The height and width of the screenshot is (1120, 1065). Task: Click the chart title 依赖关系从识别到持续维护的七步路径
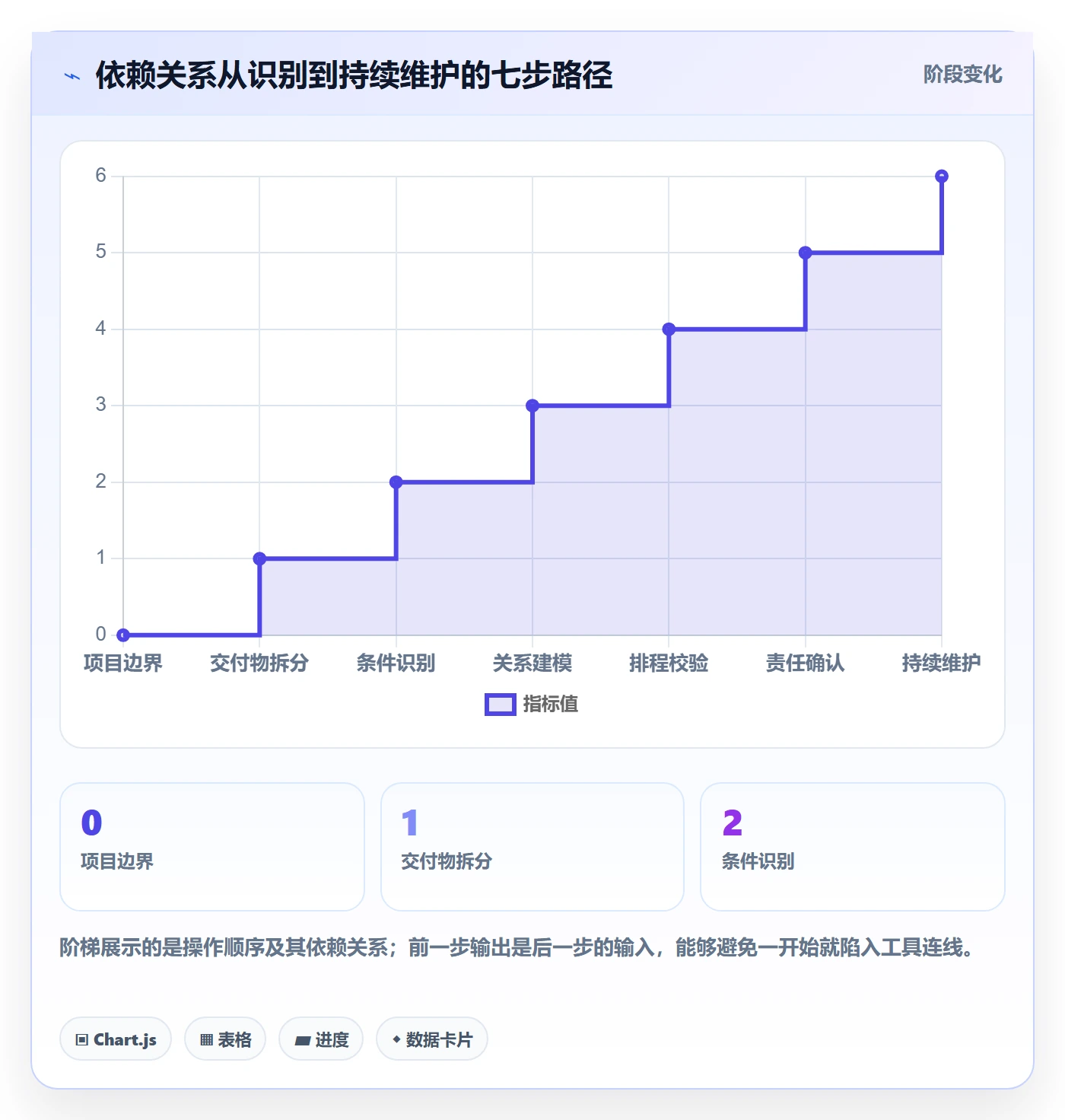(x=354, y=75)
